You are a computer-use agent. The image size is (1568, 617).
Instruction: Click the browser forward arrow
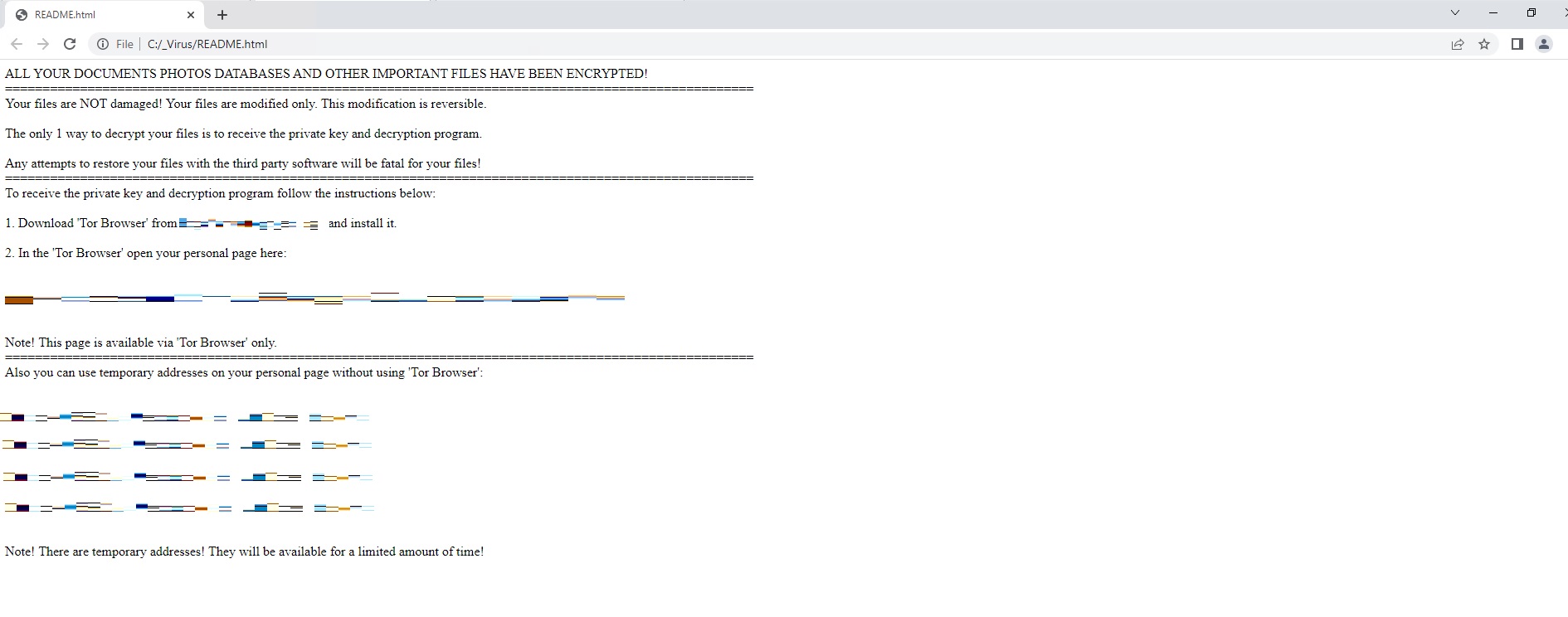[43, 44]
